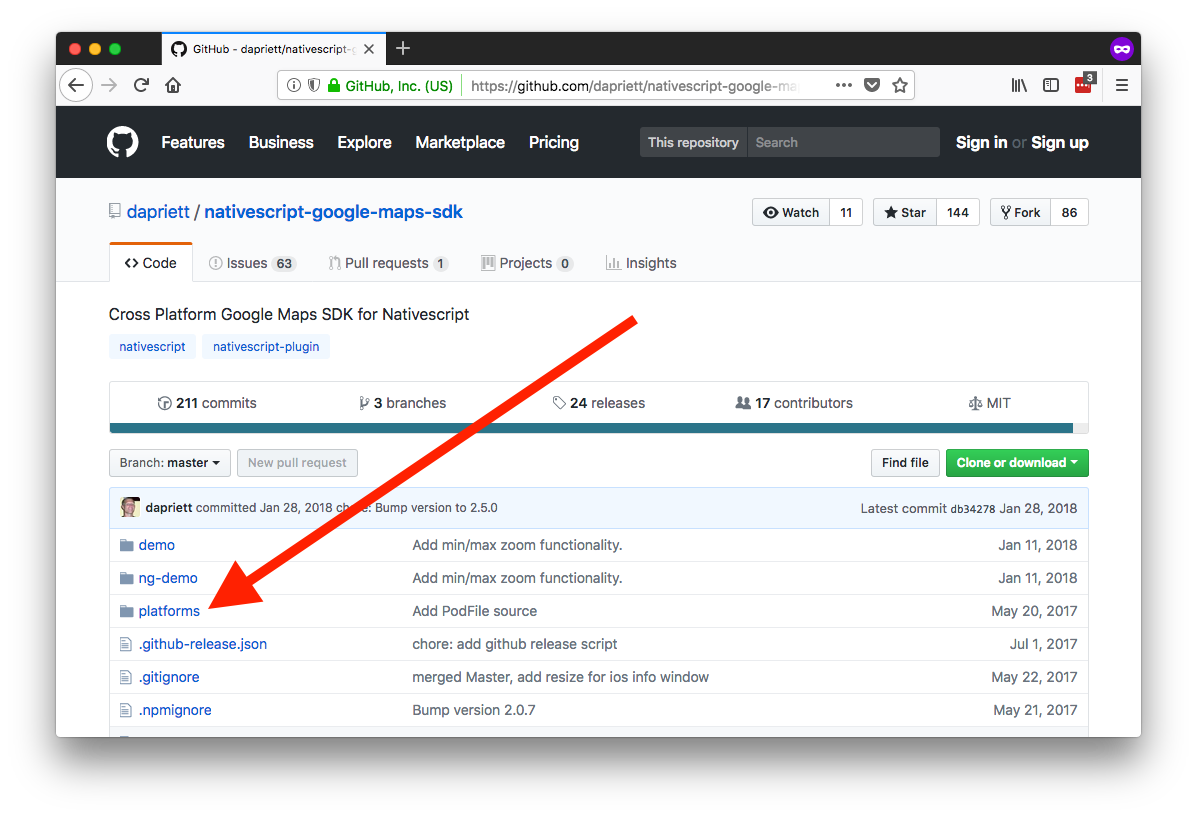Screen dimensions: 1197x817
Task: Open the browser home page icon
Action: pyautogui.click(x=173, y=85)
